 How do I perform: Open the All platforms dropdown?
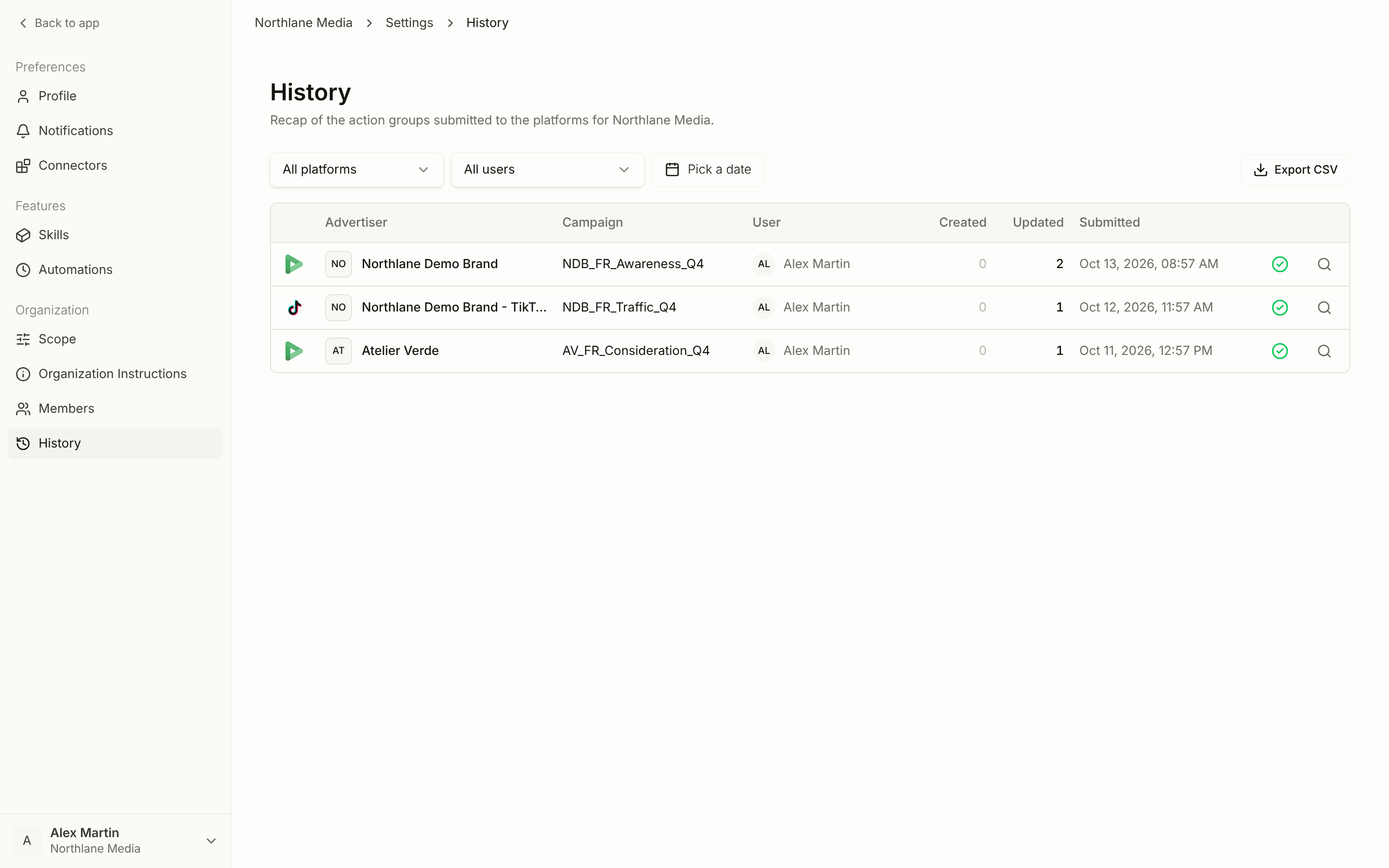tap(356, 169)
